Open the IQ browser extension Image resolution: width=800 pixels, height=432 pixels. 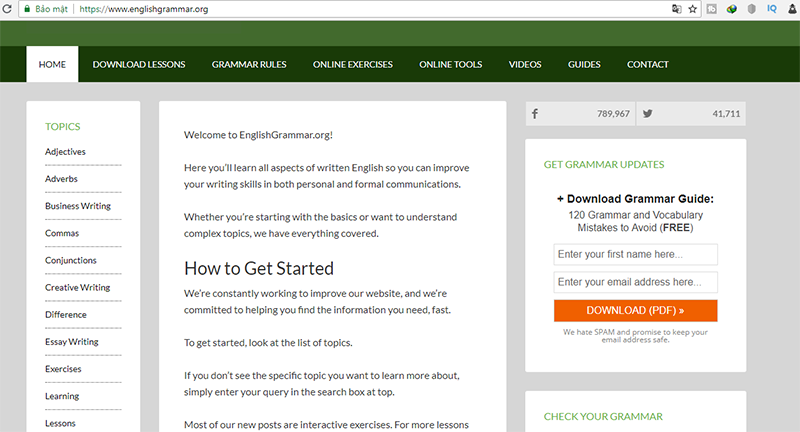tap(772, 9)
